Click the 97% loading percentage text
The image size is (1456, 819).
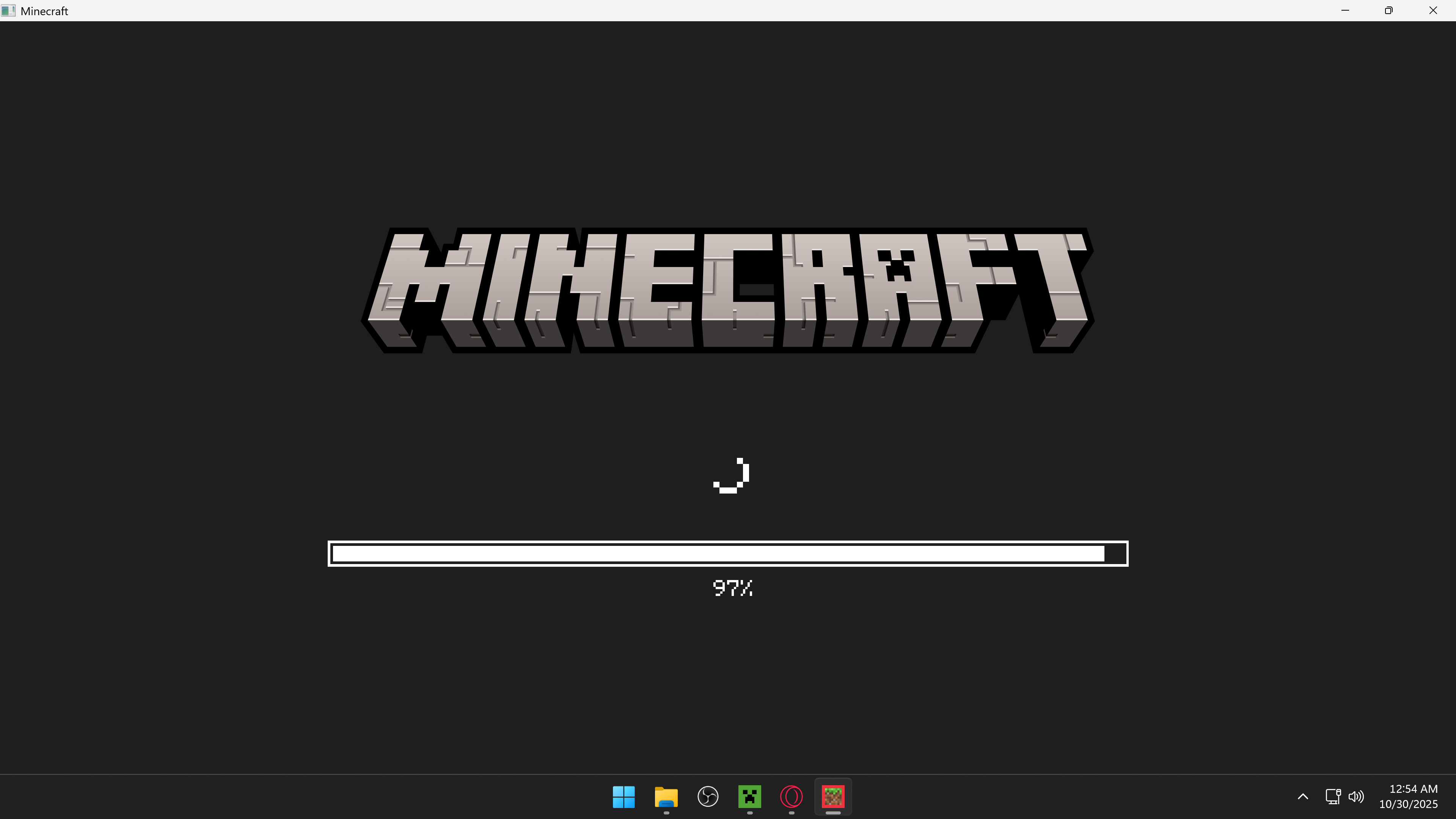coord(732,588)
